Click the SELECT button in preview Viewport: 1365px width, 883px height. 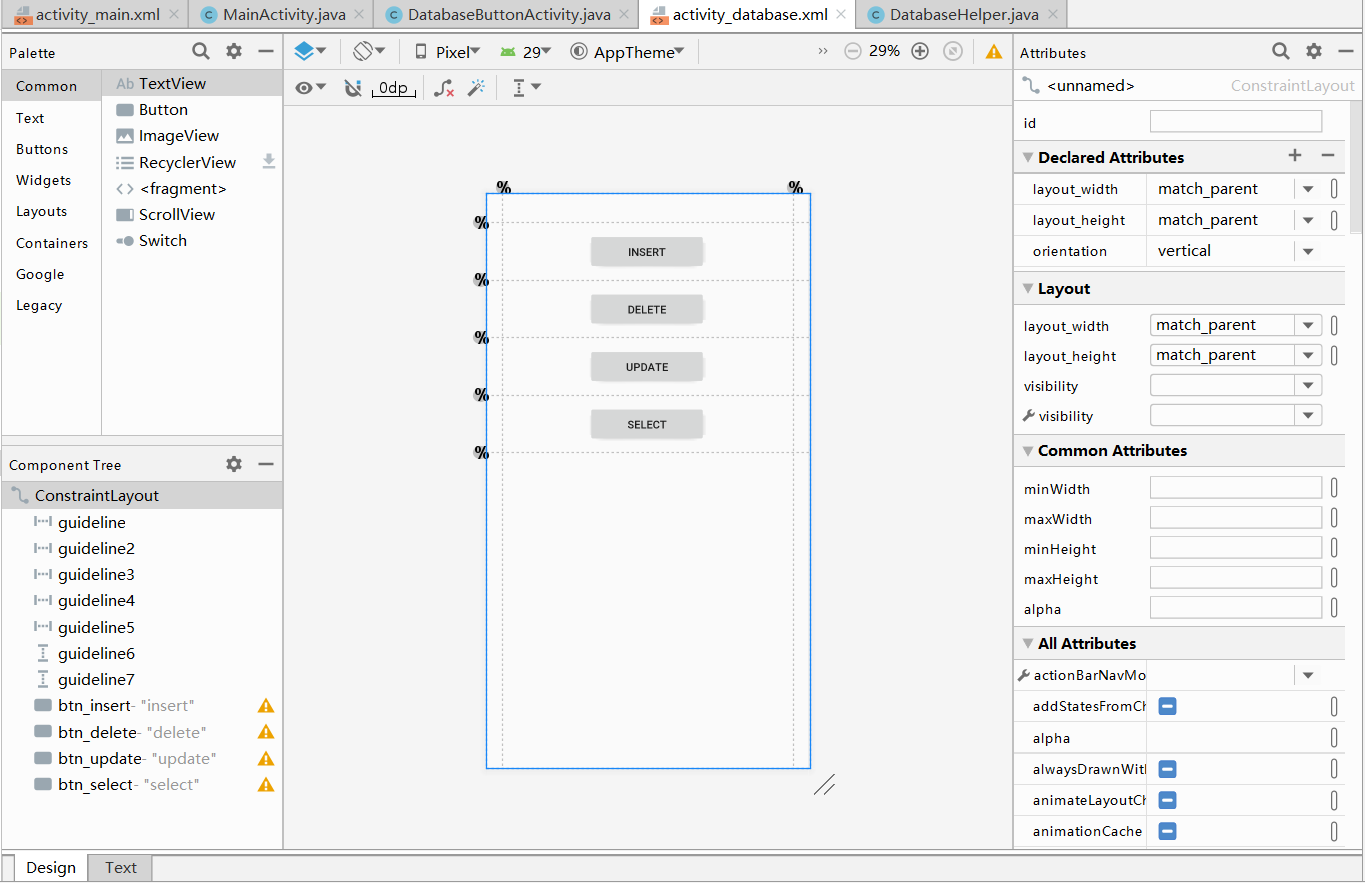point(647,424)
